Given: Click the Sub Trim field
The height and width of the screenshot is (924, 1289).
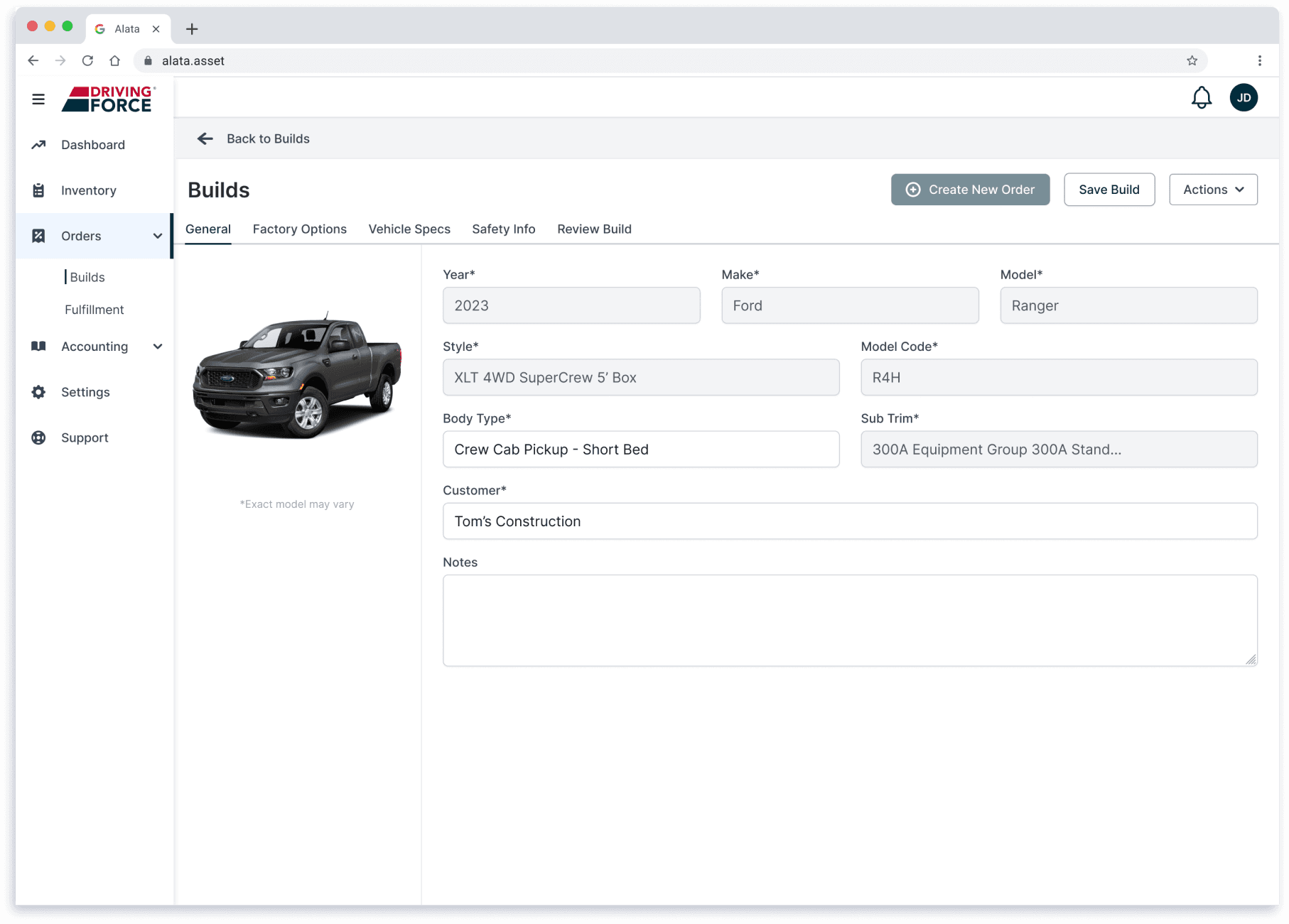Looking at the screenshot, I should [x=1059, y=449].
